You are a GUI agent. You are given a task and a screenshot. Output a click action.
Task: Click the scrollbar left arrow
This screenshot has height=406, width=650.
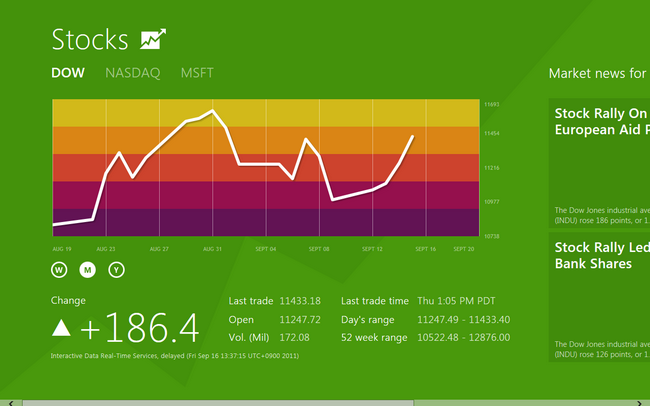click(11, 403)
